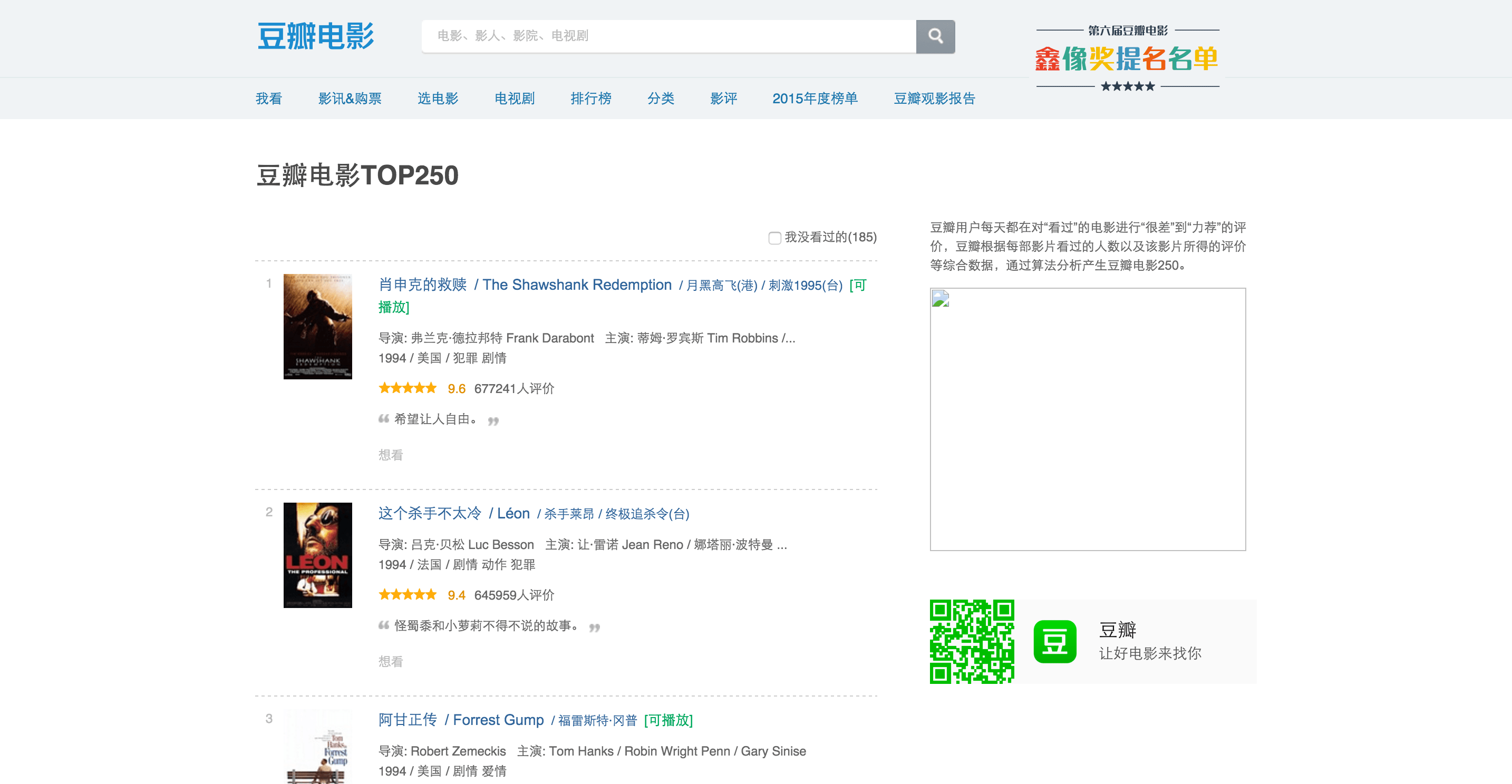Click the Douban QR code image
Viewport: 1512px width, 784px height.
972,642
